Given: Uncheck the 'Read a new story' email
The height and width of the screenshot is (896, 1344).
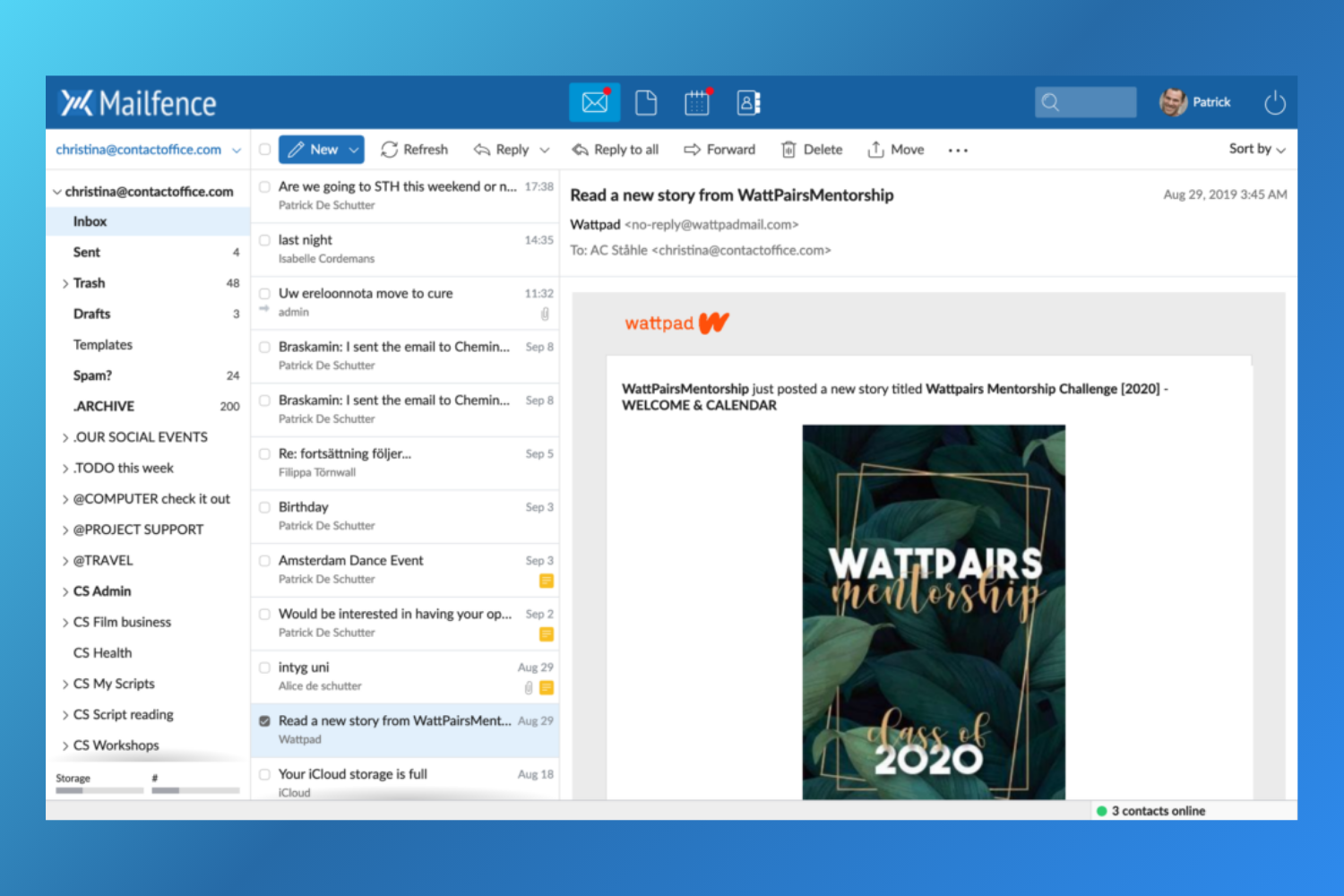Looking at the screenshot, I should [x=265, y=720].
